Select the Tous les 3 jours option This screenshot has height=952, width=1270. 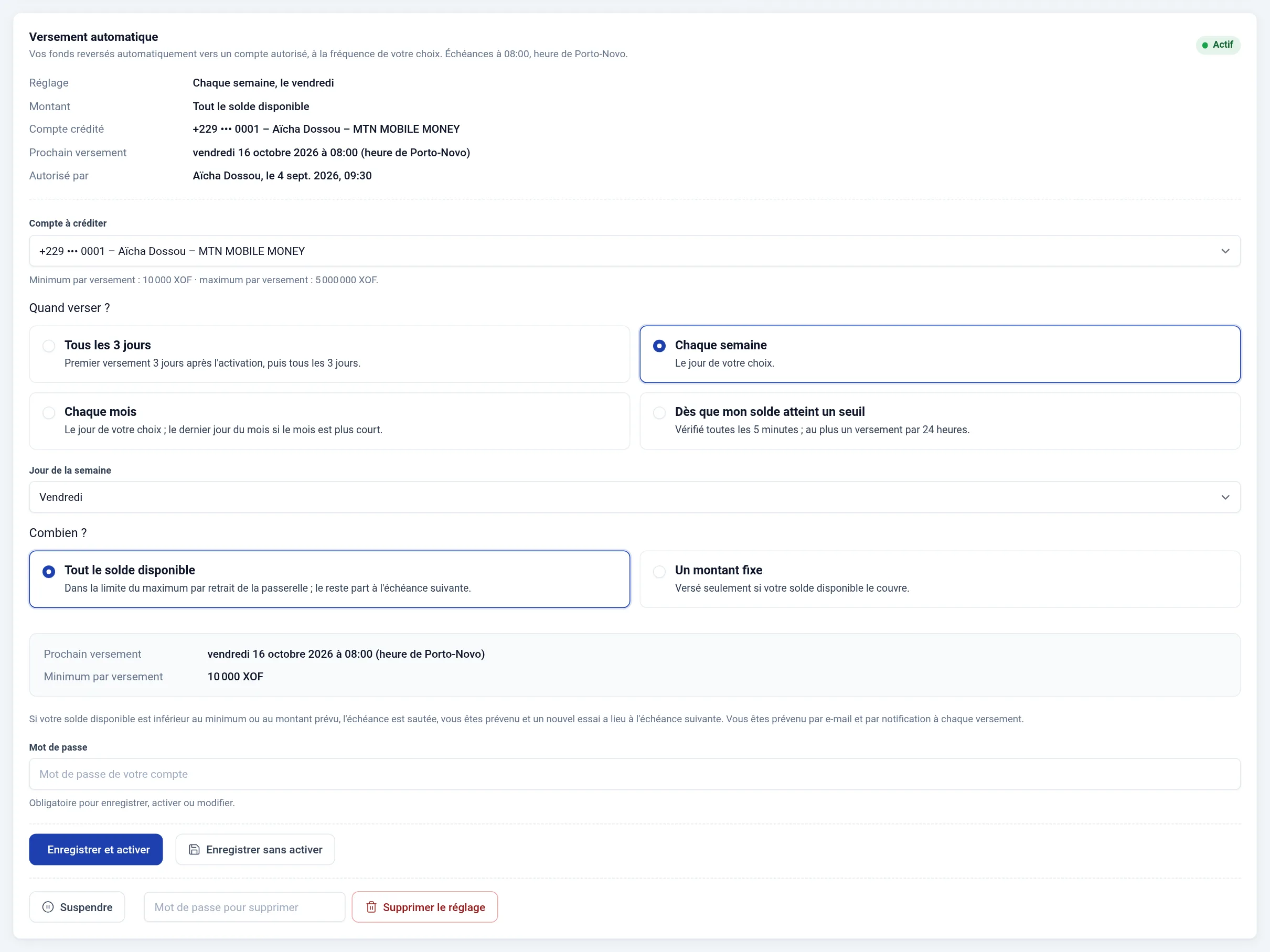pyautogui.click(x=329, y=354)
